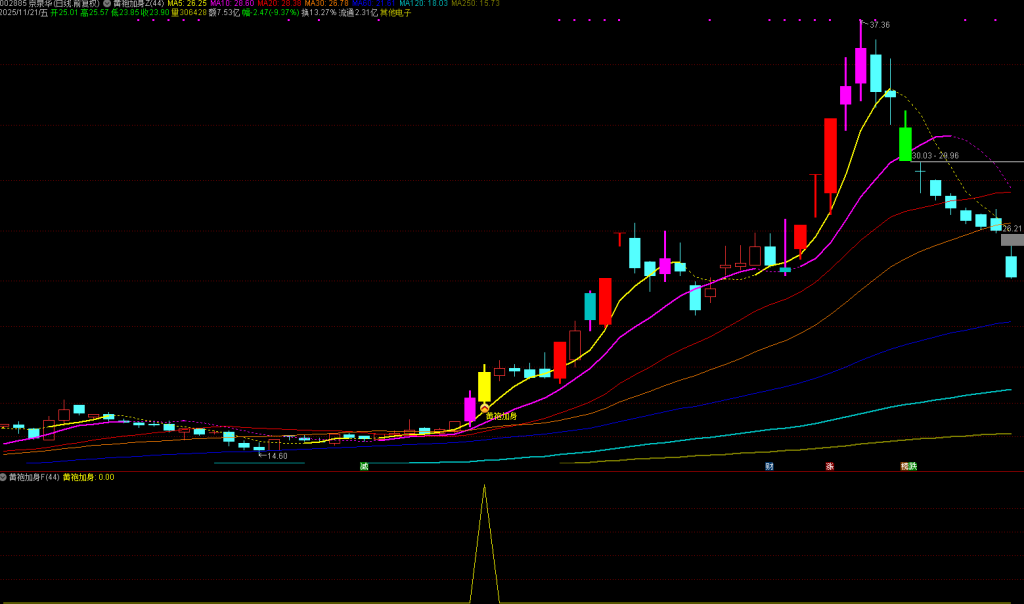Click the 37.36 high price label
This screenshot has width=1024, height=604.
[x=879, y=24]
